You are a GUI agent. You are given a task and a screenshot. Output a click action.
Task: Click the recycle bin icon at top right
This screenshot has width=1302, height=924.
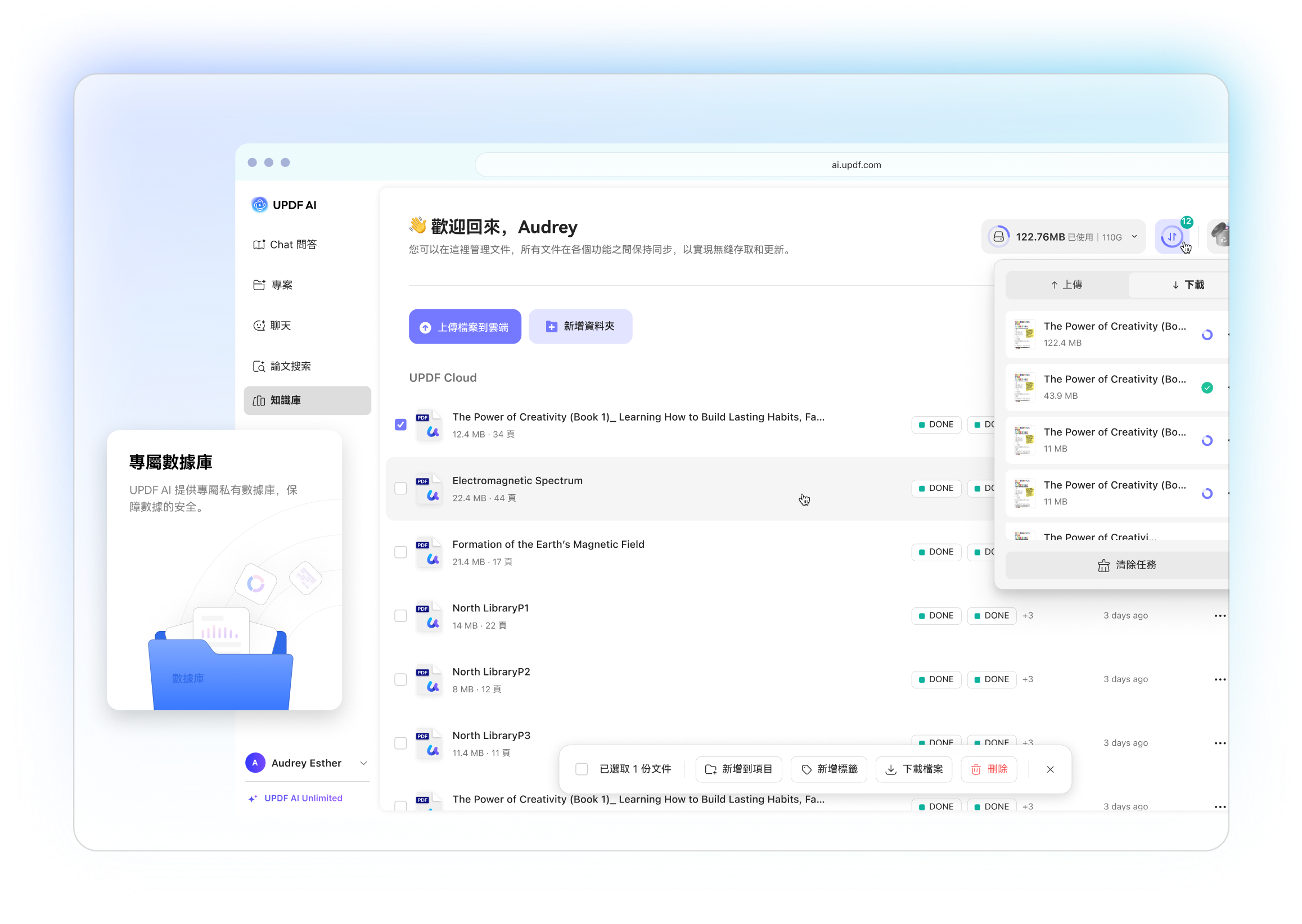coord(1218,236)
